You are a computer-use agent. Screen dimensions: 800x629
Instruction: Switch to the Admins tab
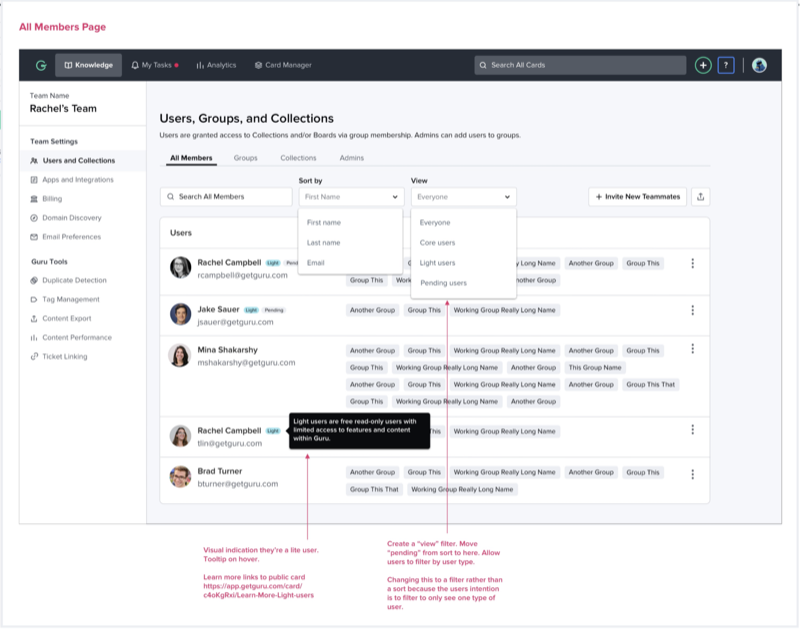tap(352, 158)
